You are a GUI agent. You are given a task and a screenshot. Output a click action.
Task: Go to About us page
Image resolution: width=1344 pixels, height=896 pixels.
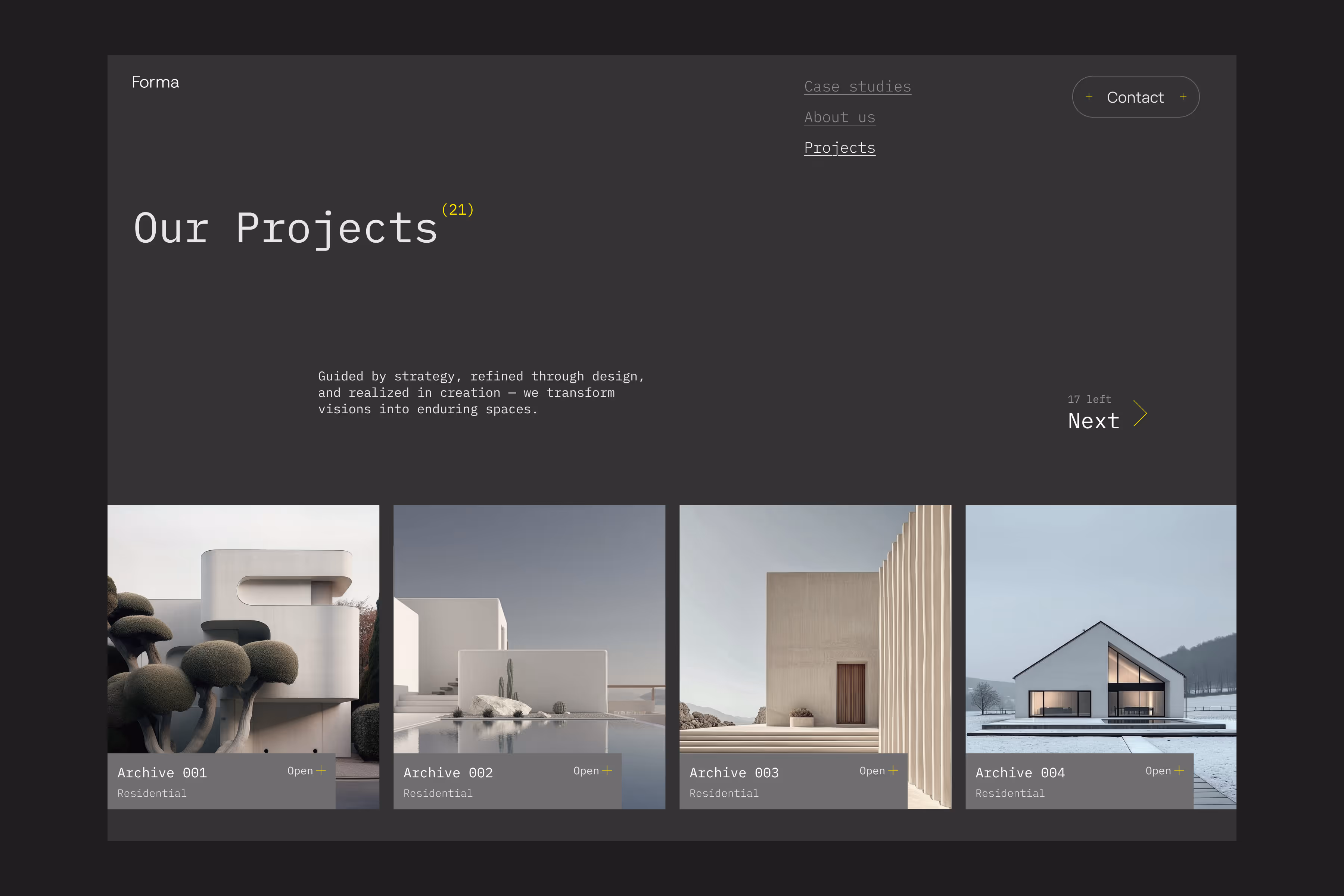[x=839, y=117]
